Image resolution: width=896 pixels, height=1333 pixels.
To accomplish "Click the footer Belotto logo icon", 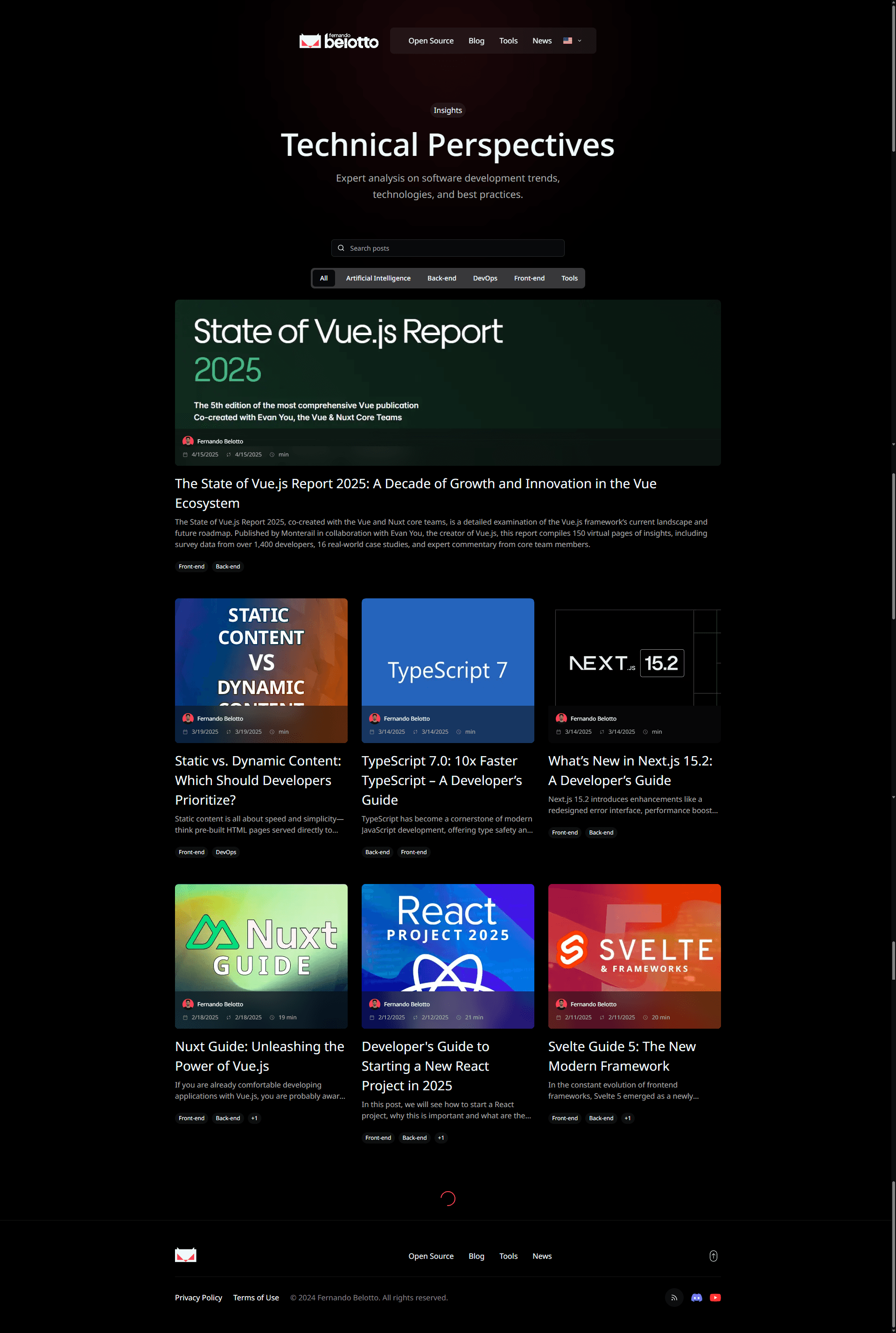I will point(186,1256).
